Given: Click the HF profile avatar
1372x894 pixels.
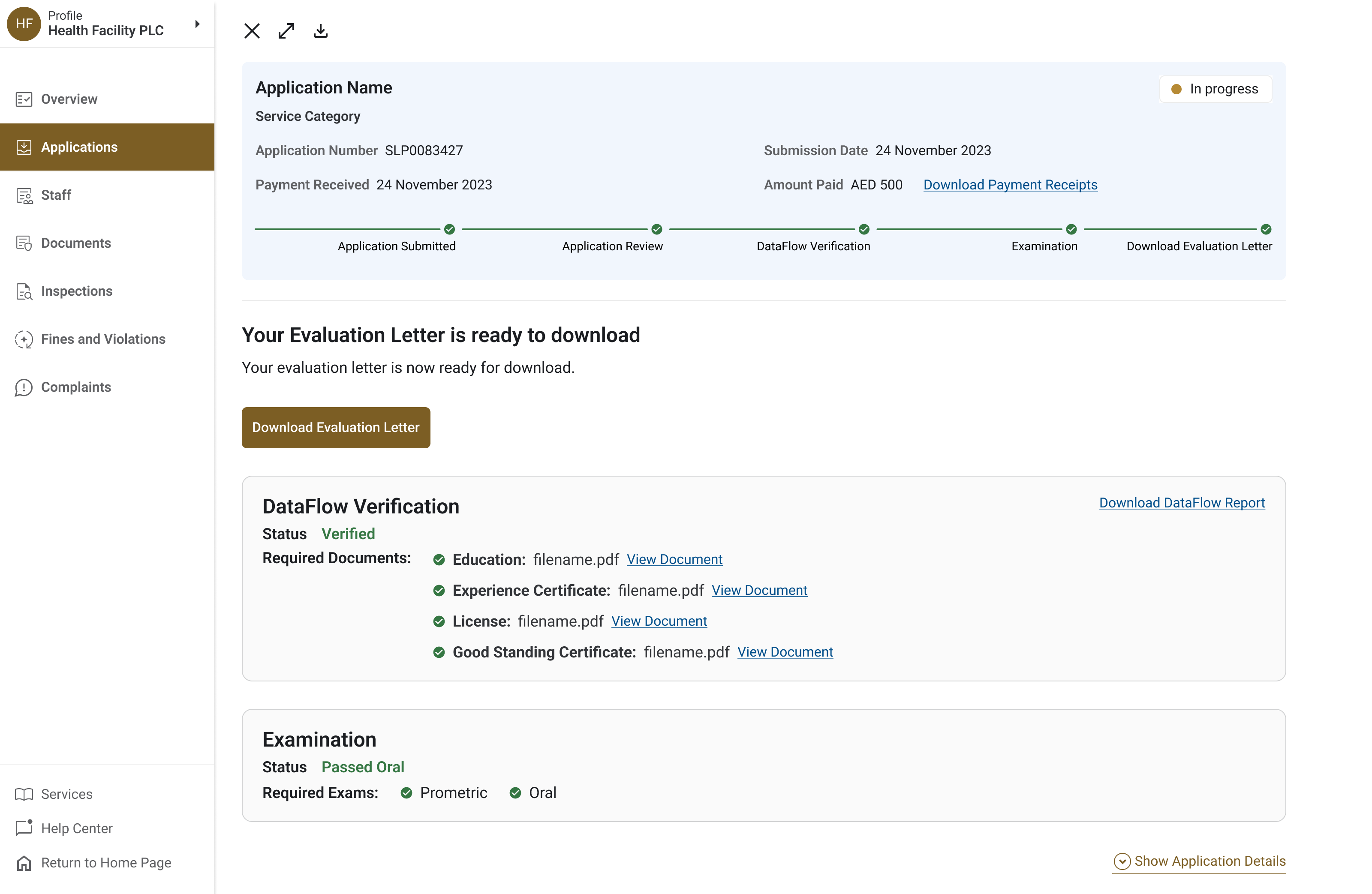Looking at the screenshot, I should (x=24, y=24).
